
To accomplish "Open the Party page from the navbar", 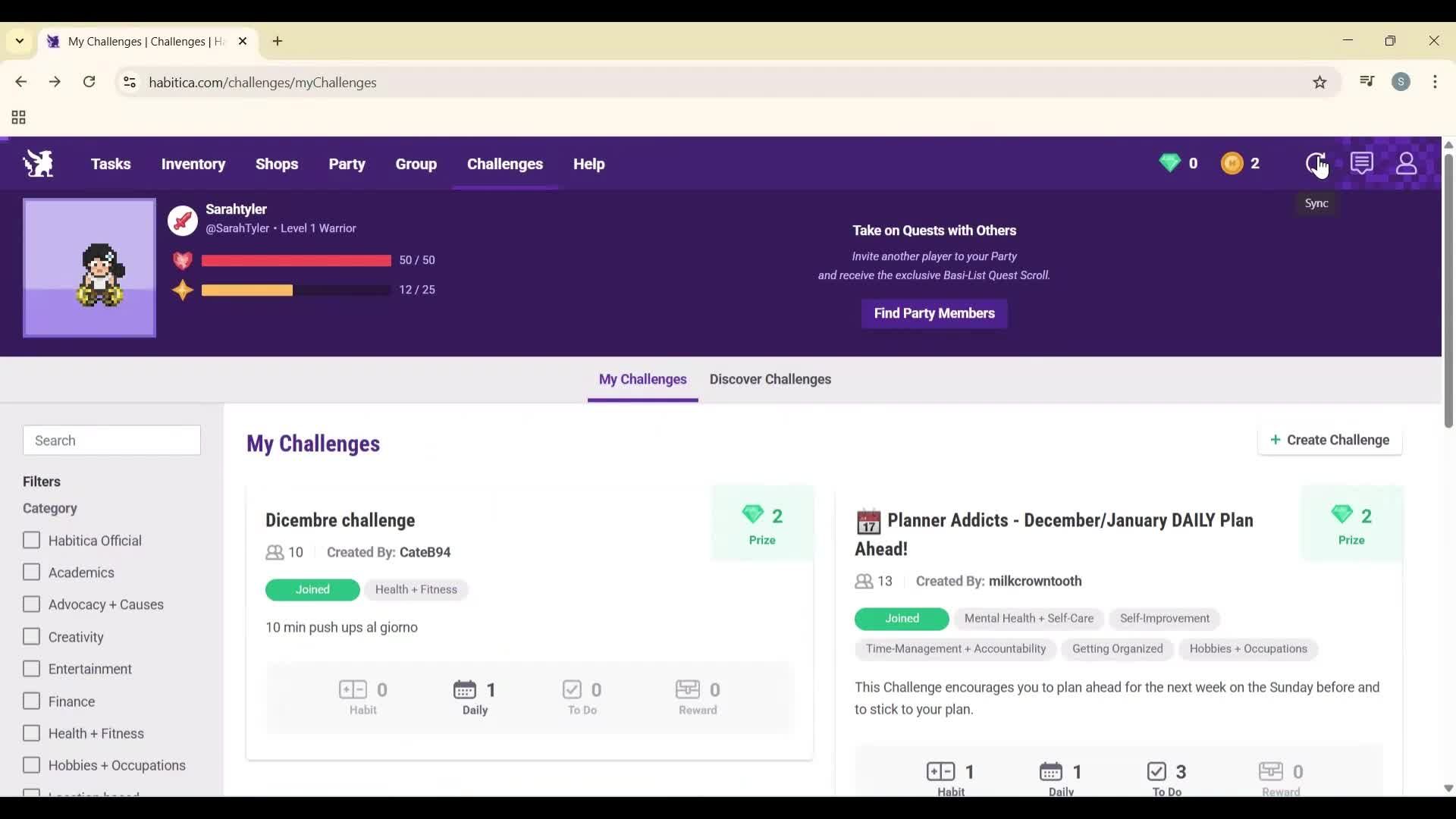I will point(347,164).
